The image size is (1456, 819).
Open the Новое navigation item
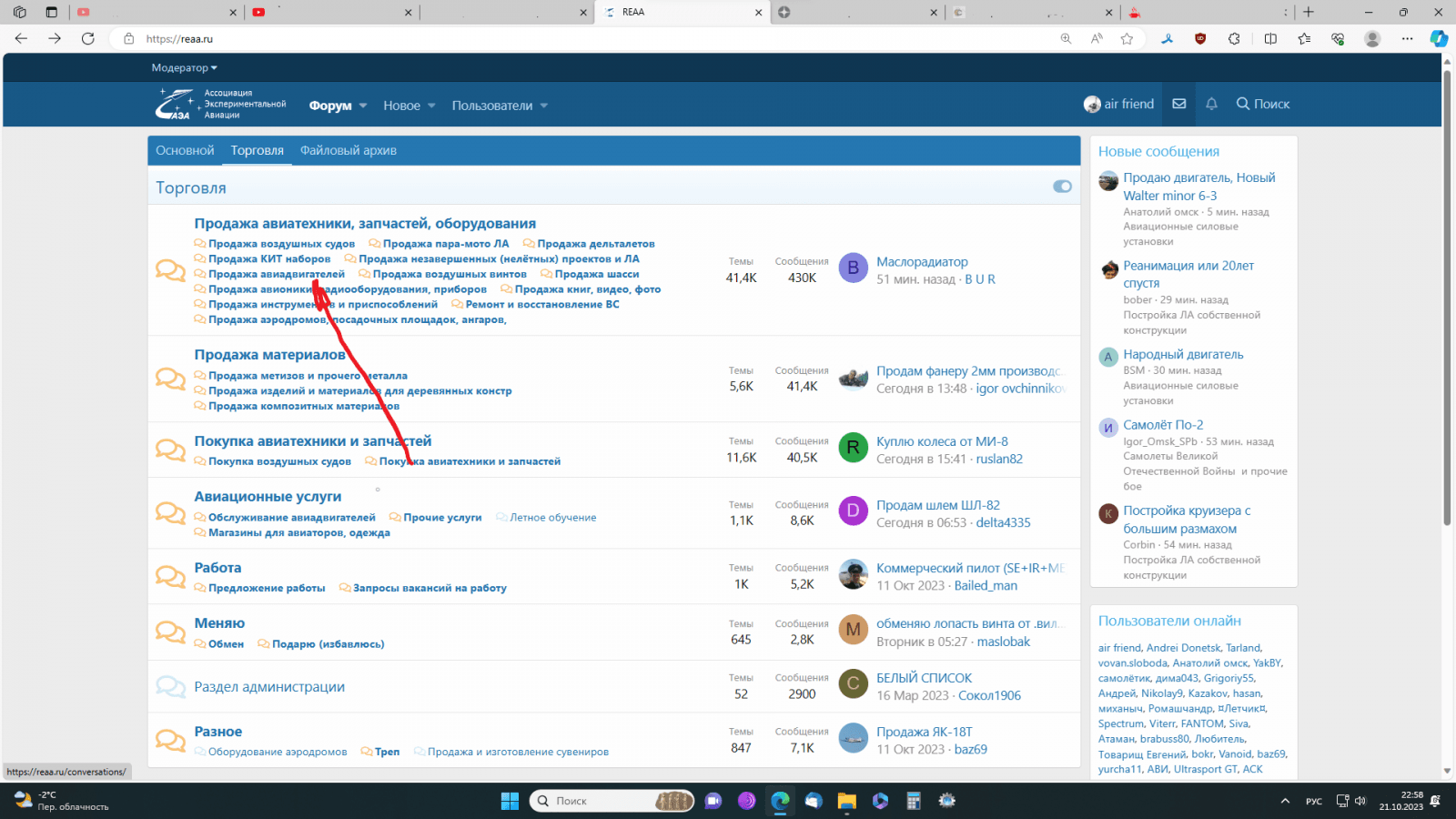point(401,106)
